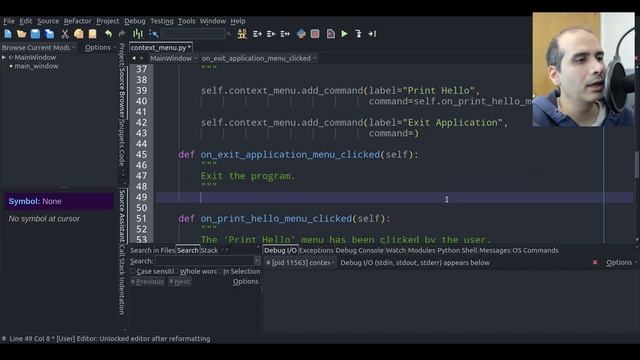Click the Save All files icon
The width and height of the screenshot is (640, 360).
49,34
